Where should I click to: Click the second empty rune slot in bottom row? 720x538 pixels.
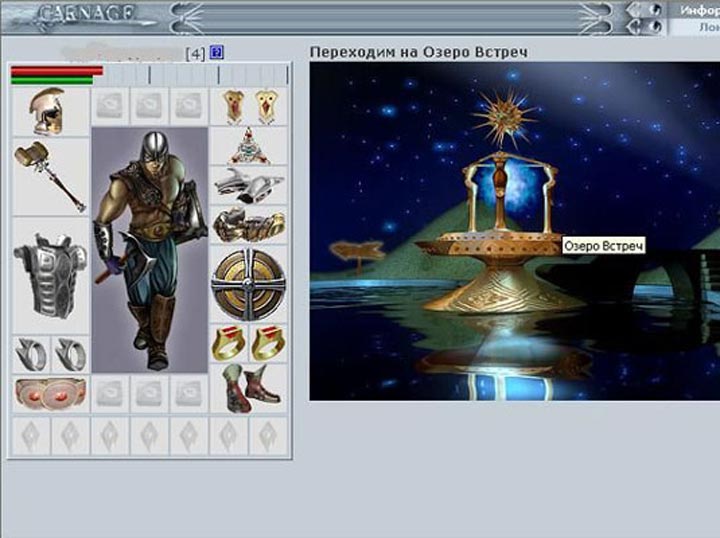click(x=71, y=436)
